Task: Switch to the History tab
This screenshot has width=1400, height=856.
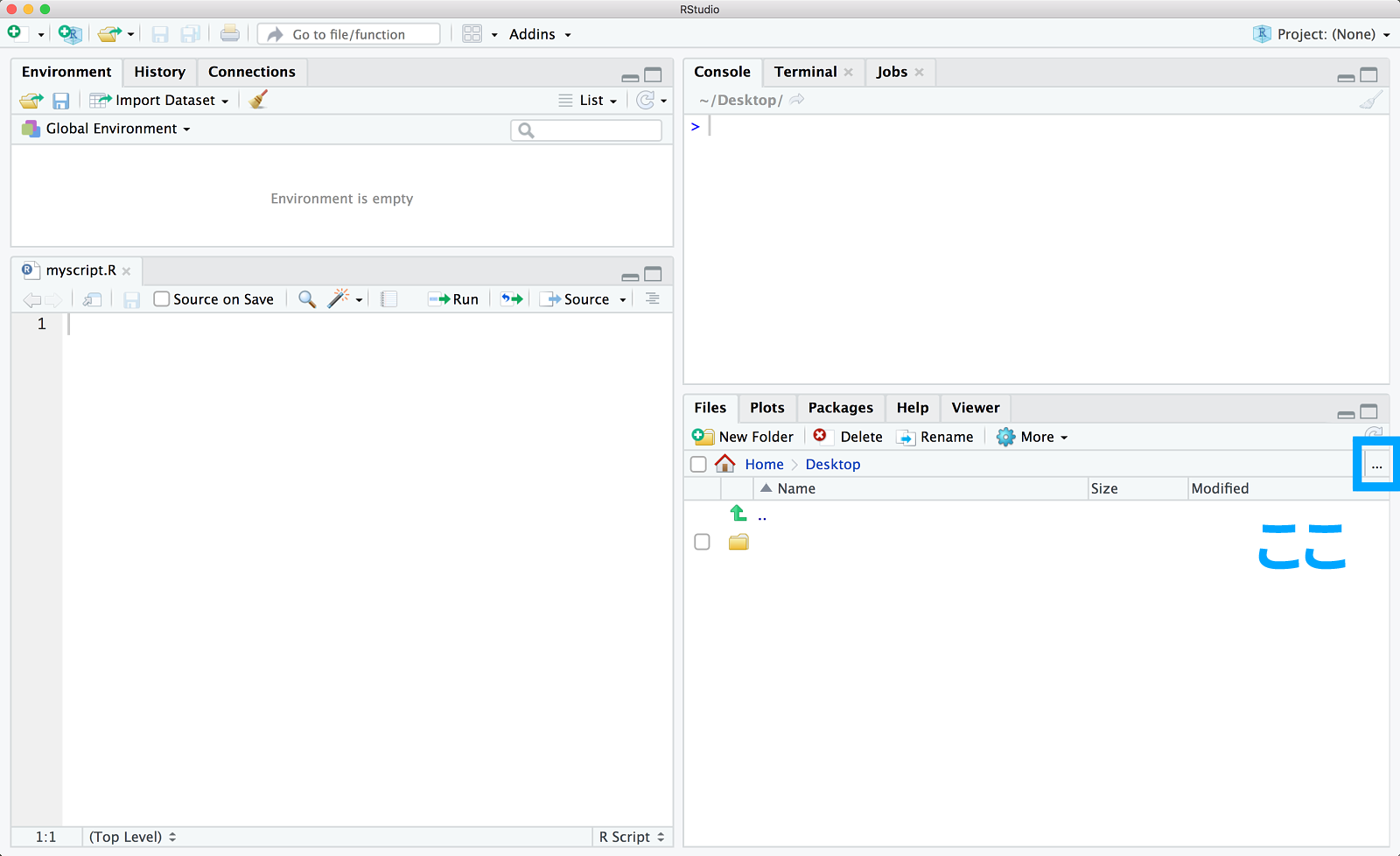Action: pyautogui.click(x=159, y=72)
